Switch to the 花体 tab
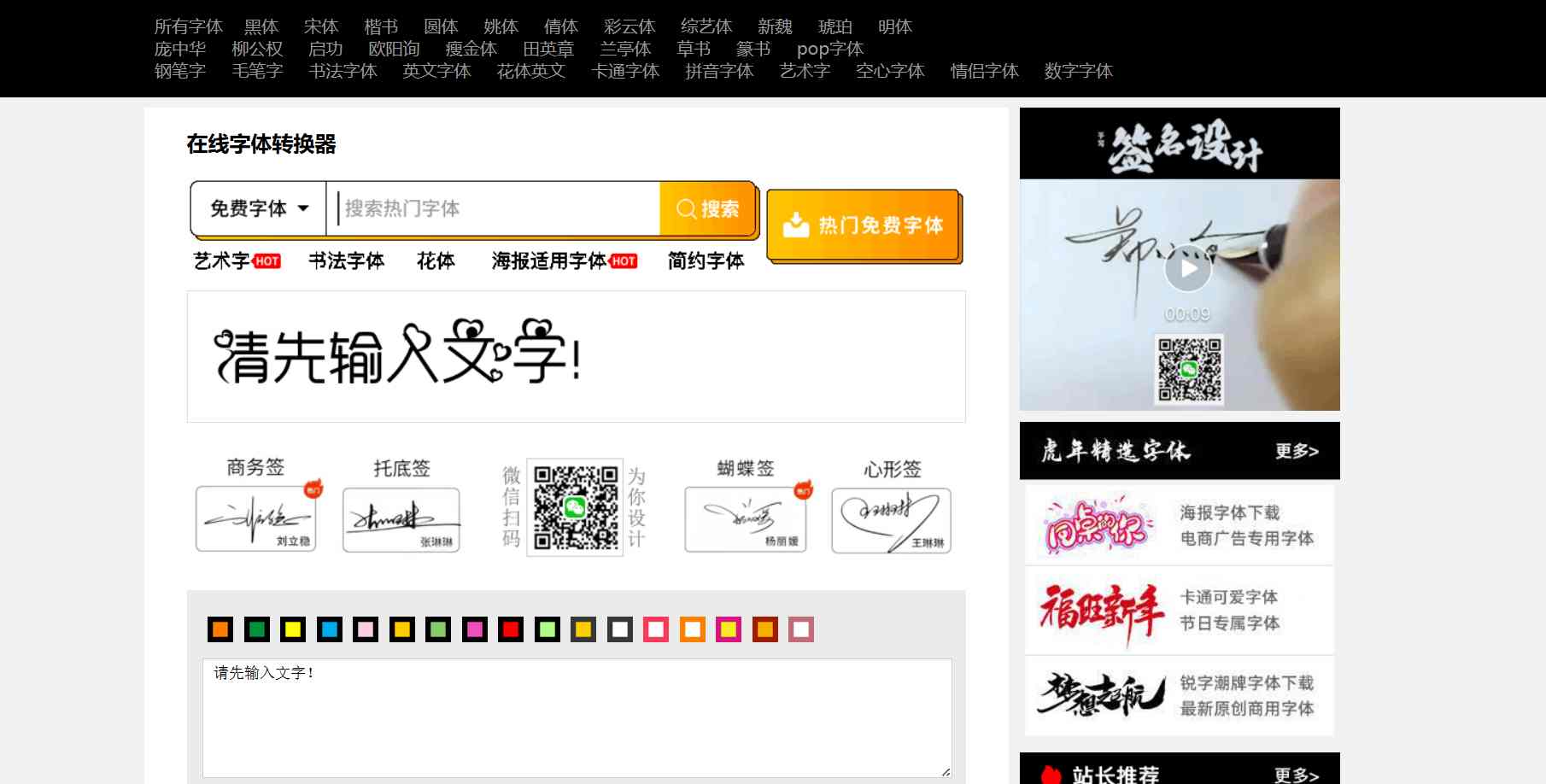The width and height of the screenshot is (1546, 784). 437,261
